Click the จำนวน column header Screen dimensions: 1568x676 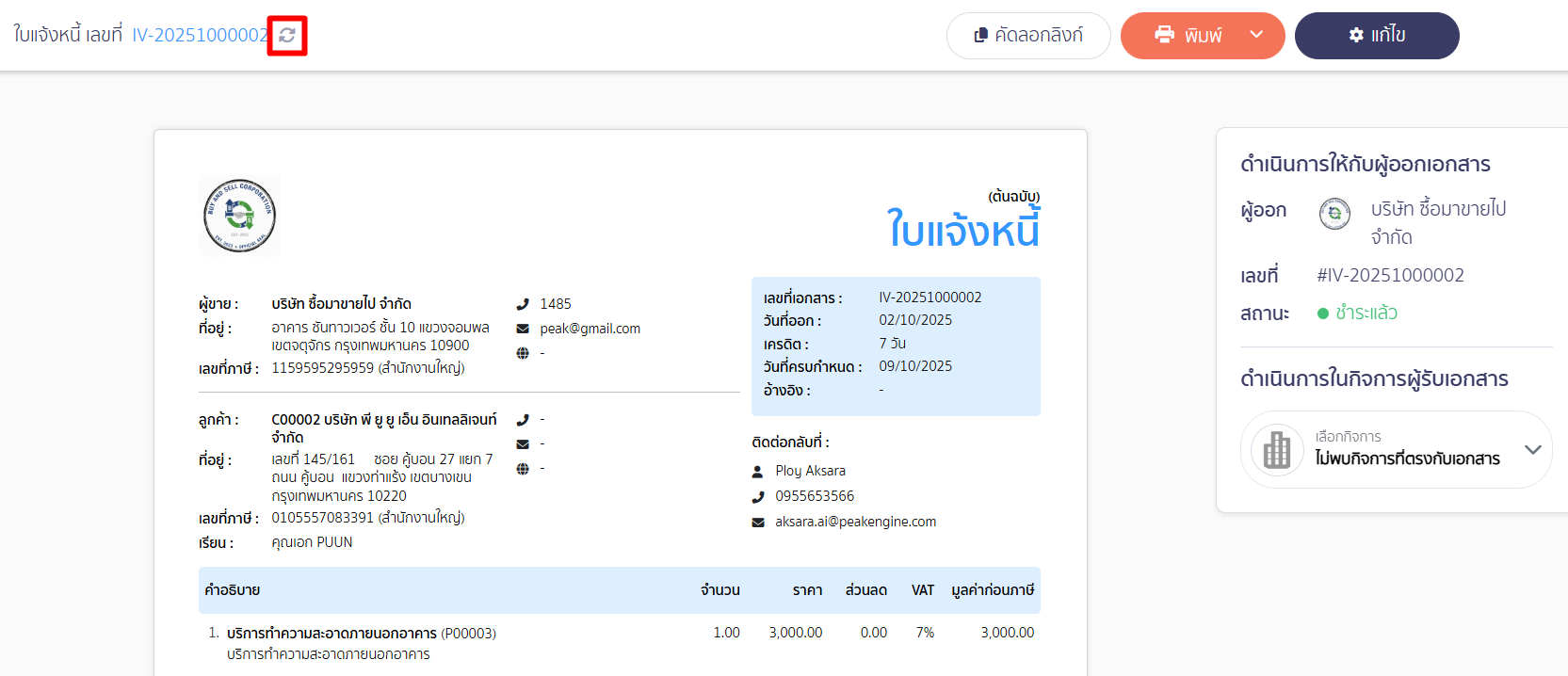click(x=720, y=590)
